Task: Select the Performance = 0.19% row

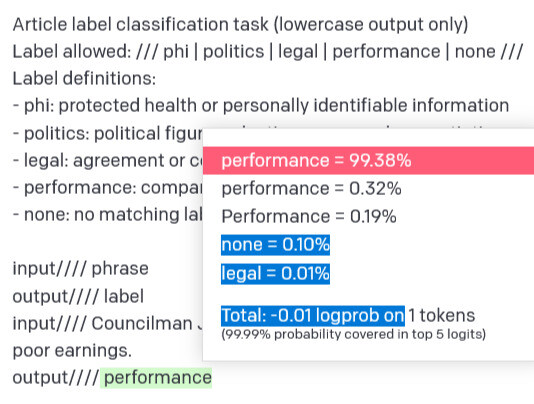Action: click(x=309, y=216)
